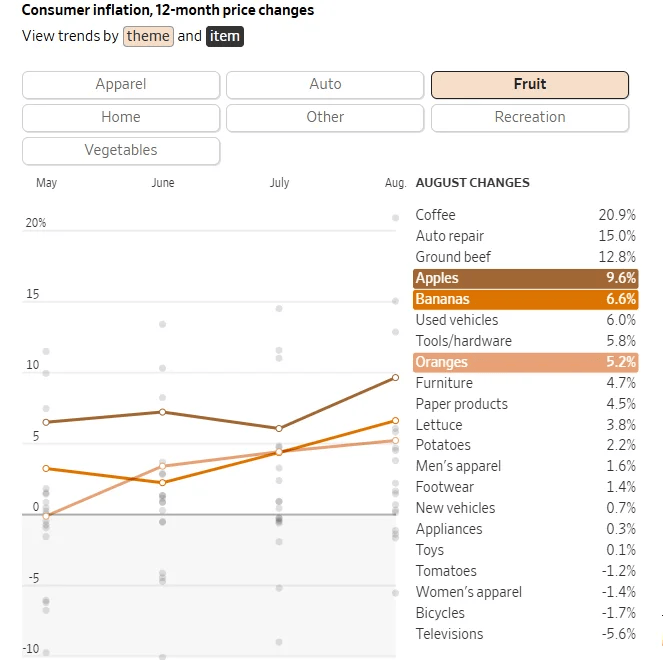Click the Apples August data point

(x=396, y=377)
